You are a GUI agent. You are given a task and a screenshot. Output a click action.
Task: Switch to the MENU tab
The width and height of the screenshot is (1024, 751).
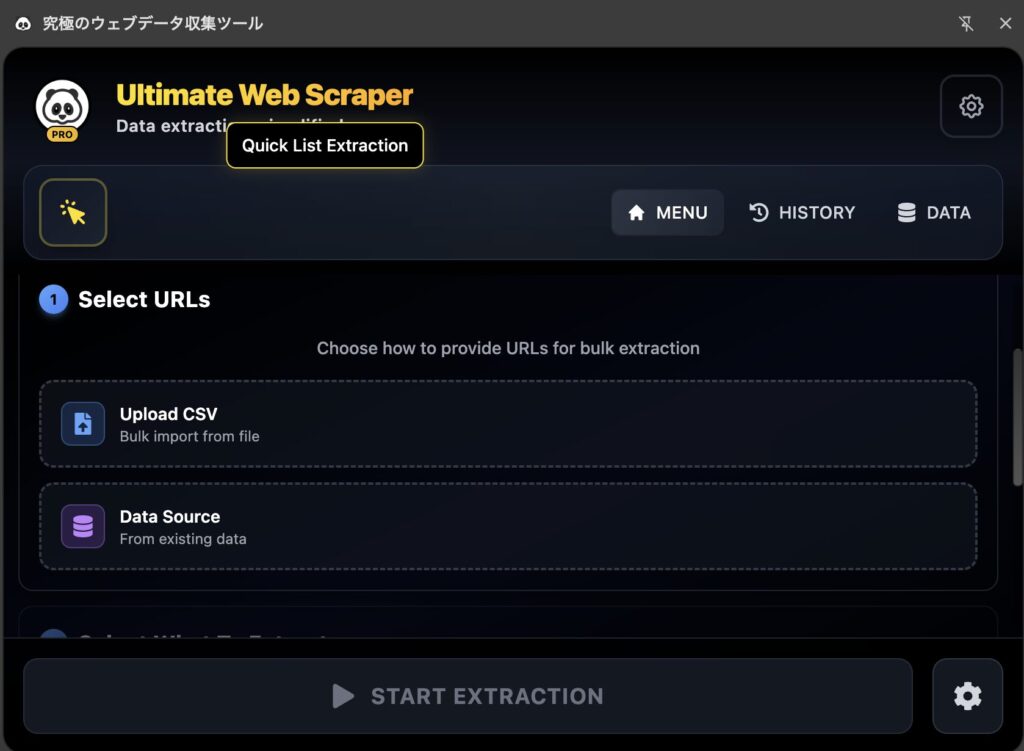(x=667, y=212)
